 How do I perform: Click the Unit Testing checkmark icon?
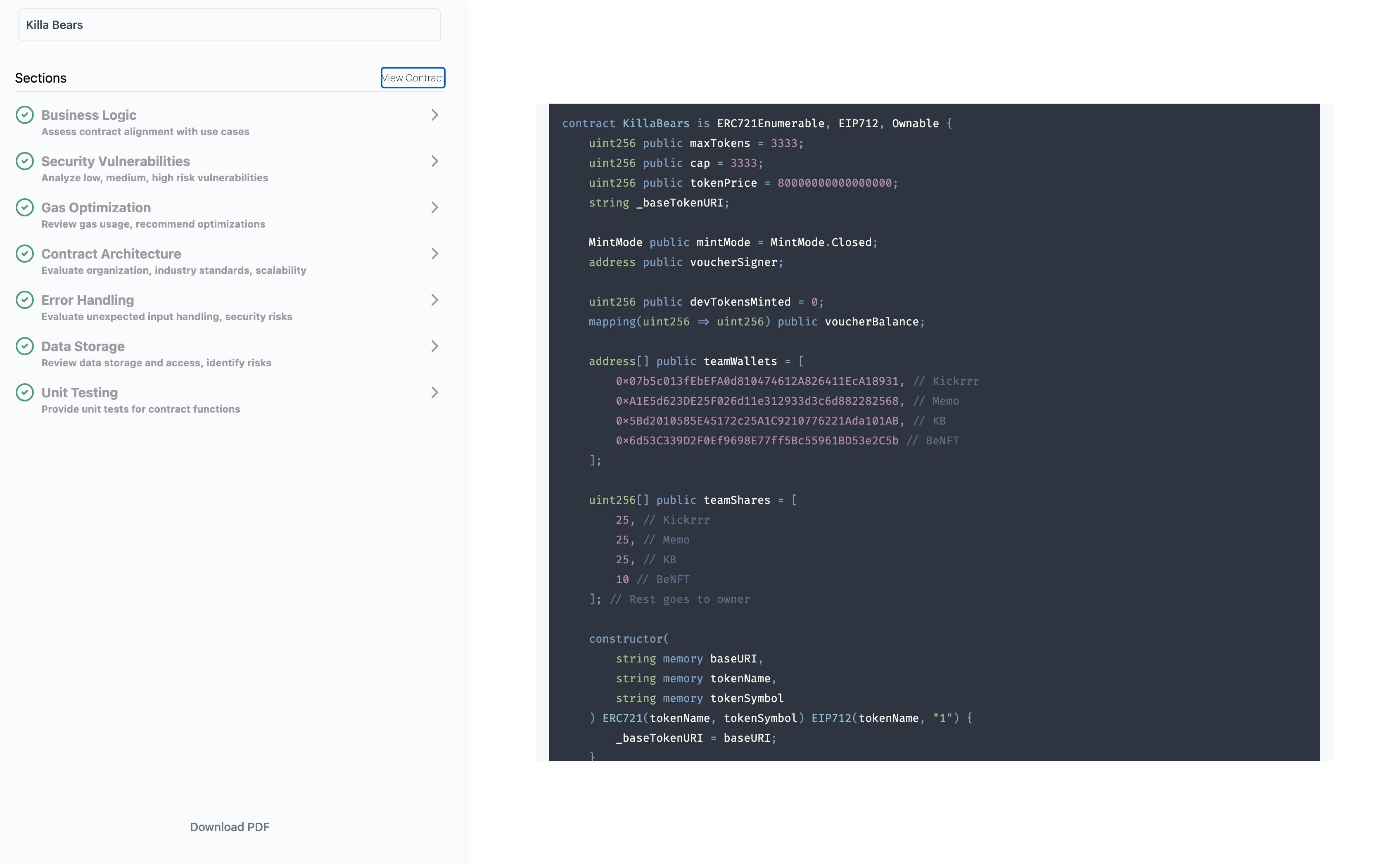(x=24, y=393)
